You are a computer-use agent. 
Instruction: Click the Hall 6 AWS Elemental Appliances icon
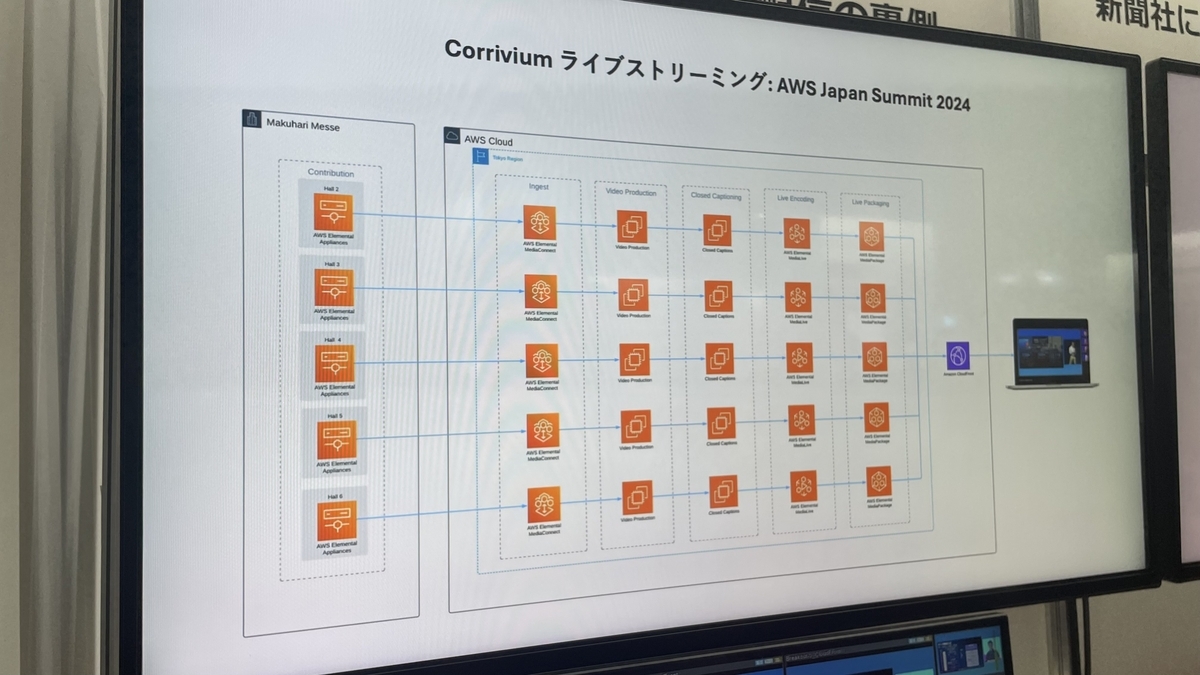(337, 521)
